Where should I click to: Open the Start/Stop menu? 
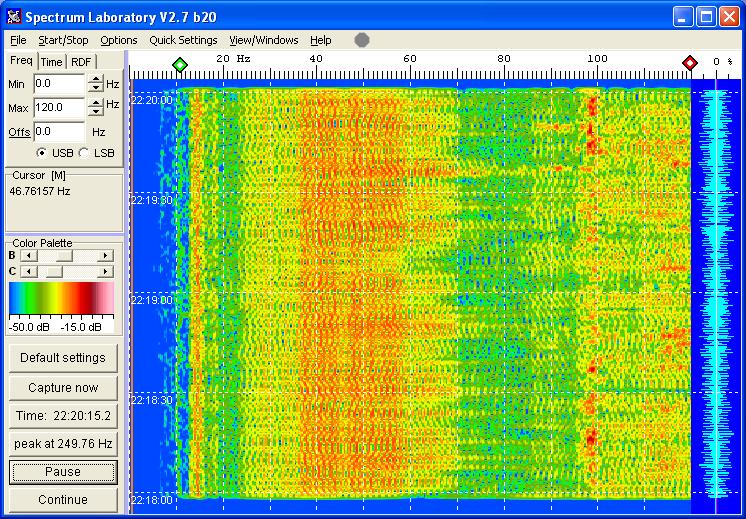point(63,40)
